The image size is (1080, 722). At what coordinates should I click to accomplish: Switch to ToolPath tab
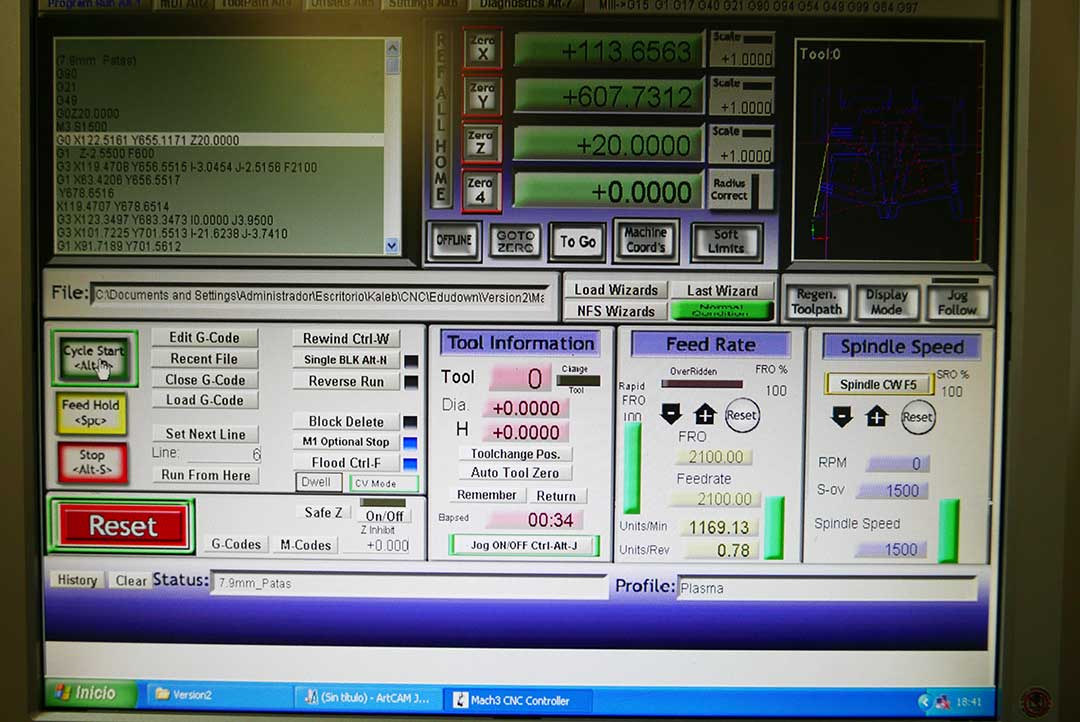click(x=259, y=3)
